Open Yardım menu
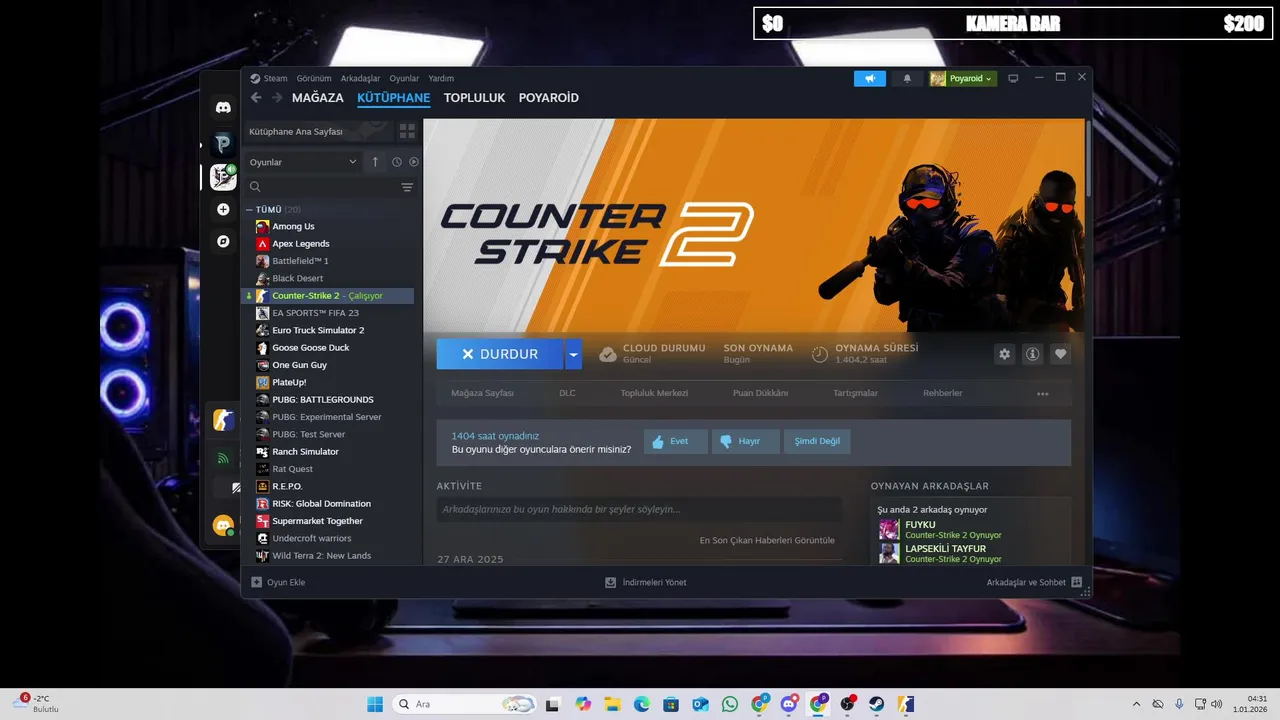 coord(441,78)
